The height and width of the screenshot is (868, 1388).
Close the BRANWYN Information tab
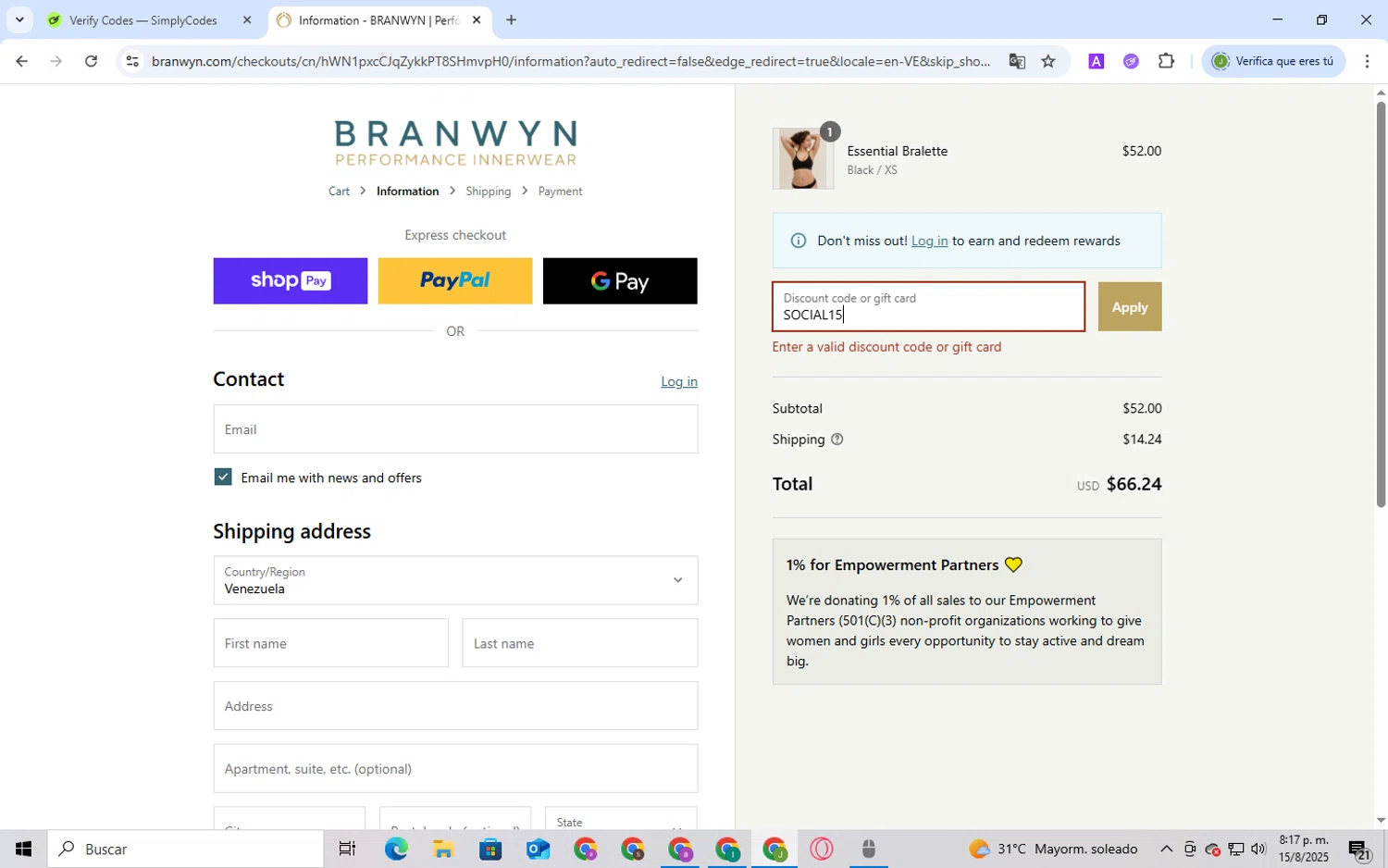(477, 19)
